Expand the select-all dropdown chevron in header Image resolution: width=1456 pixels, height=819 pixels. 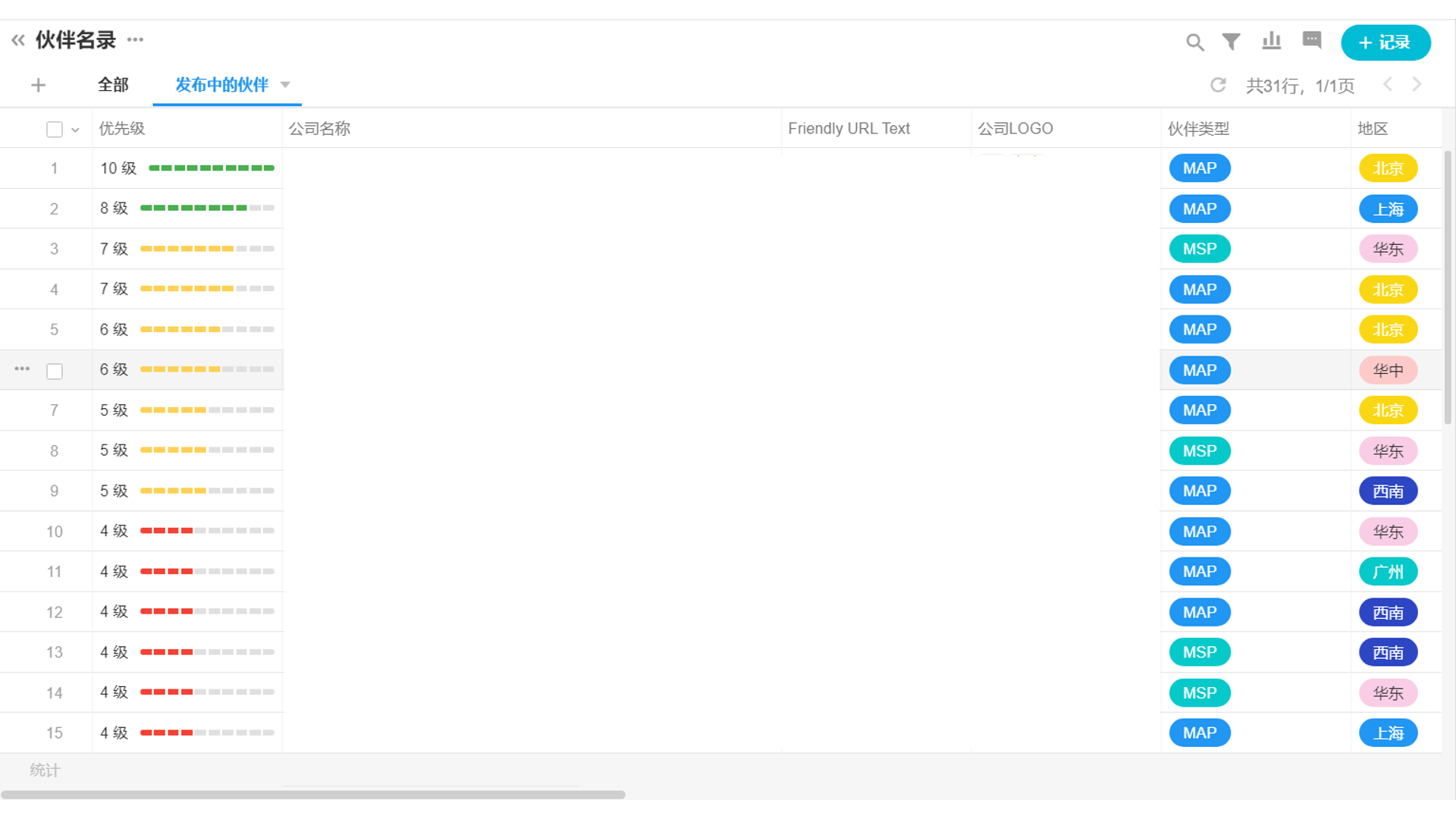[75, 130]
